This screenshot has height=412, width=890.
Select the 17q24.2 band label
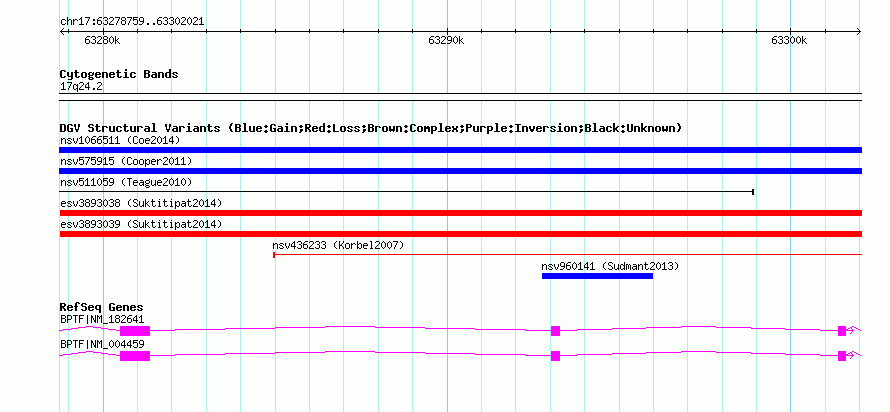tap(81, 87)
